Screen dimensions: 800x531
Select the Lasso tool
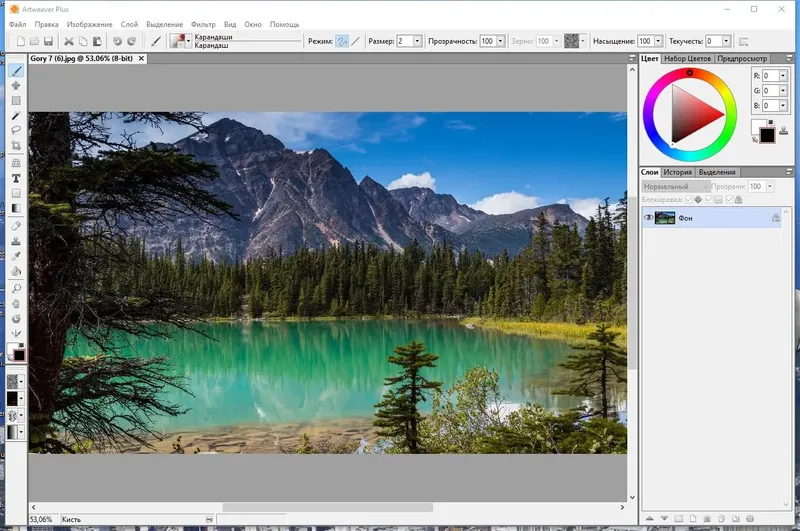pyautogui.click(x=16, y=131)
